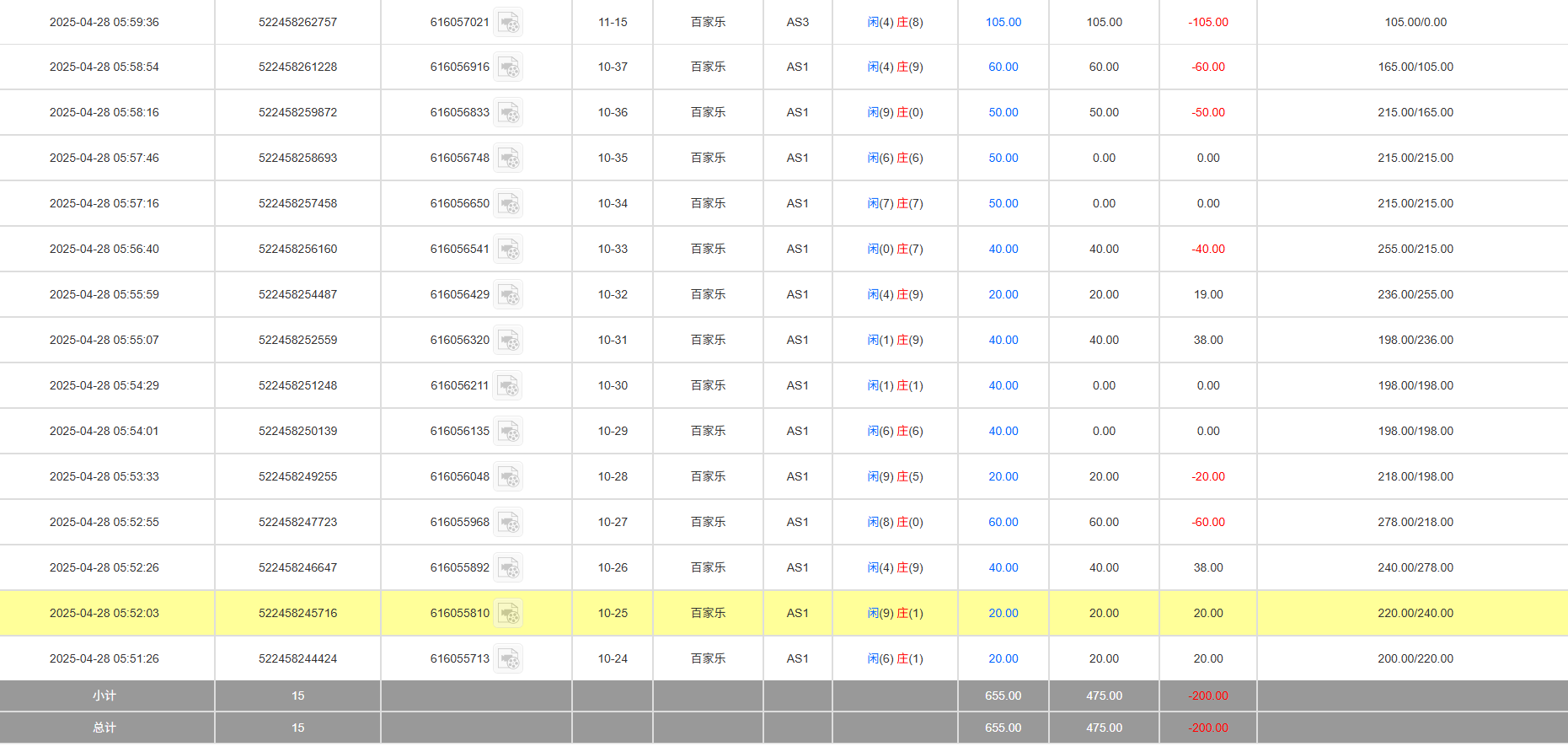
Task: Open video replay icon for game 616057021
Action: click(x=508, y=23)
